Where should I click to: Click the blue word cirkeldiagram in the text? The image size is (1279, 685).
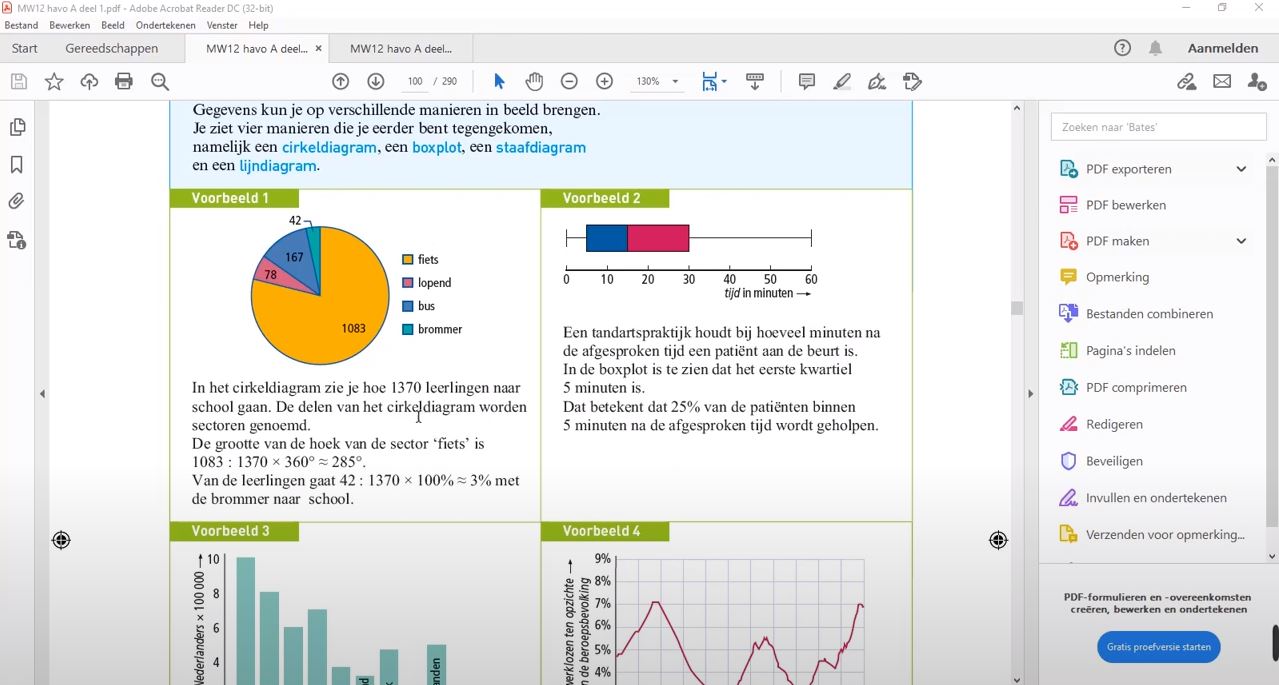point(329,147)
